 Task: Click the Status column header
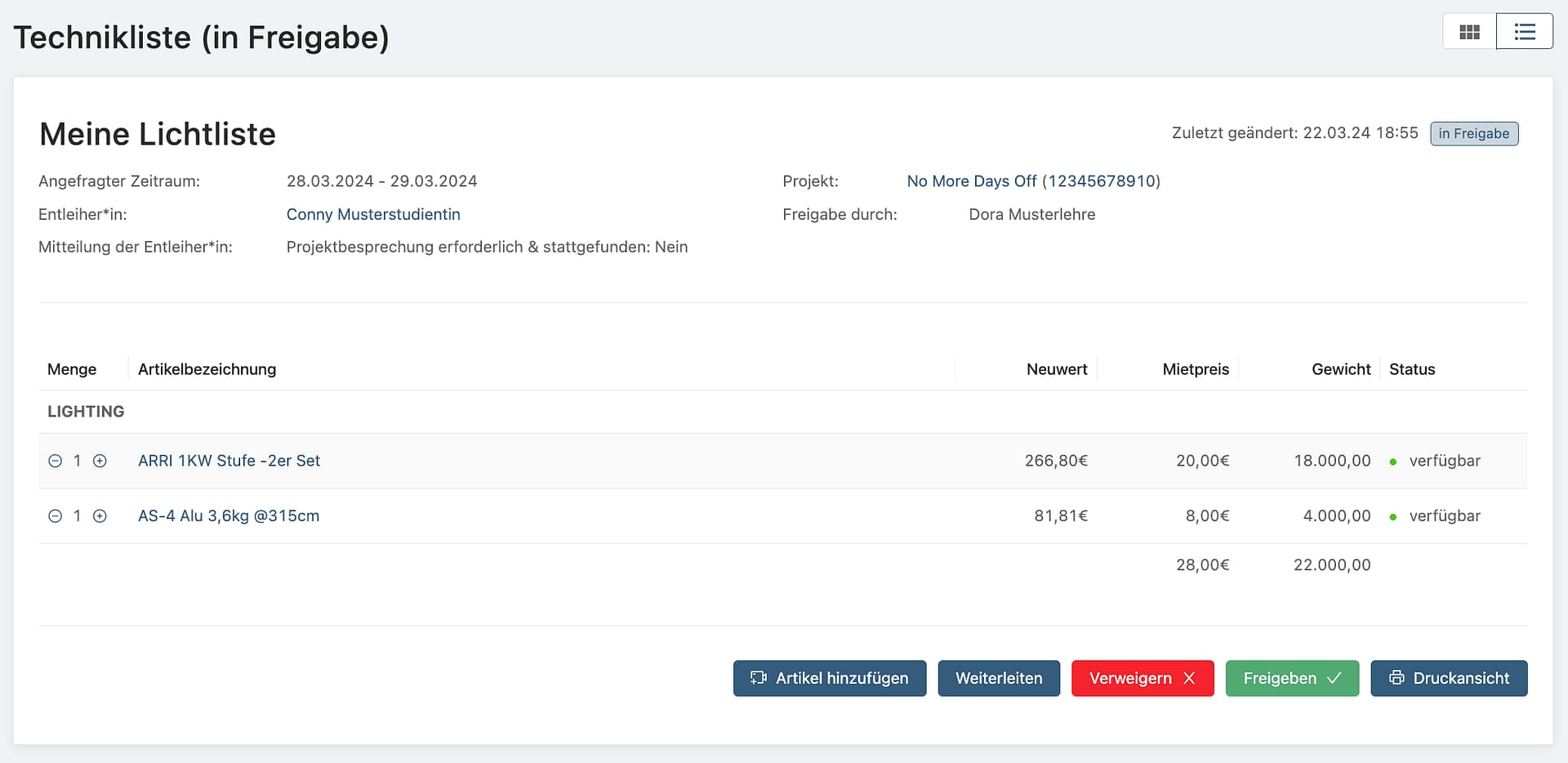(x=1411, y=369)
